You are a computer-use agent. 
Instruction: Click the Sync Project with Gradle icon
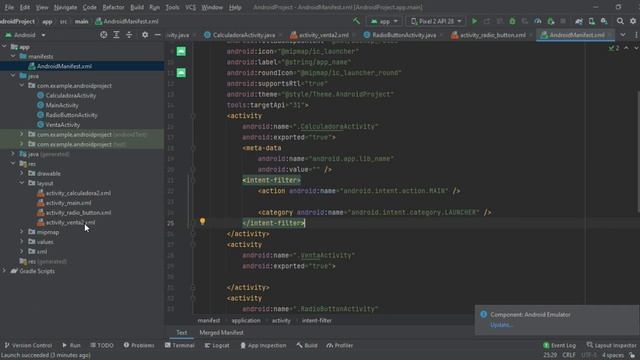579,21
